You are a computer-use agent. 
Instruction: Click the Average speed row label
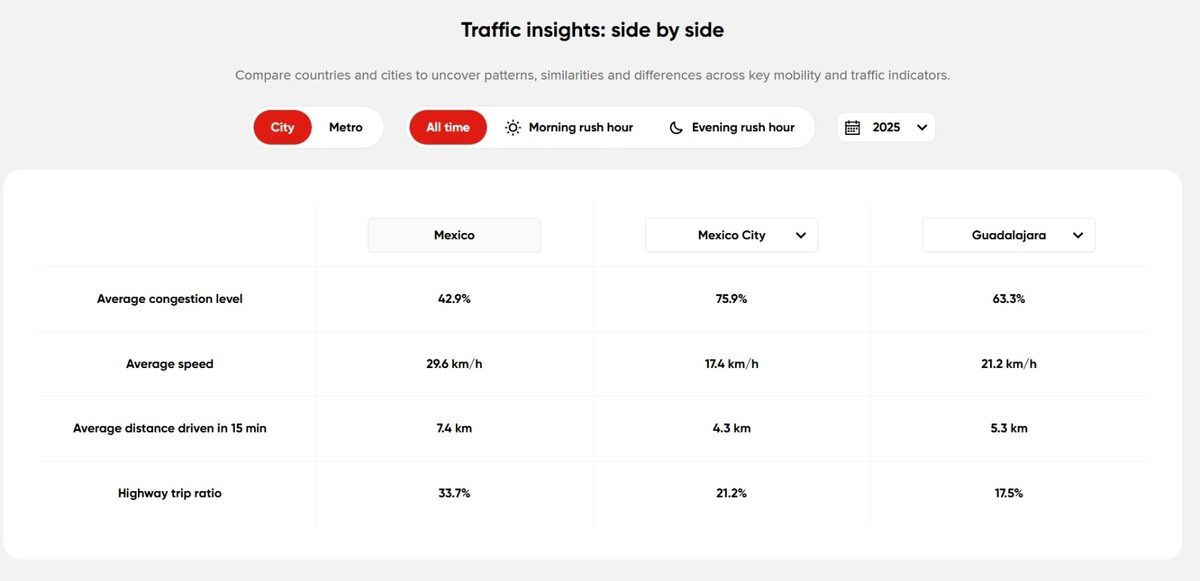click(x=170, y=364)
